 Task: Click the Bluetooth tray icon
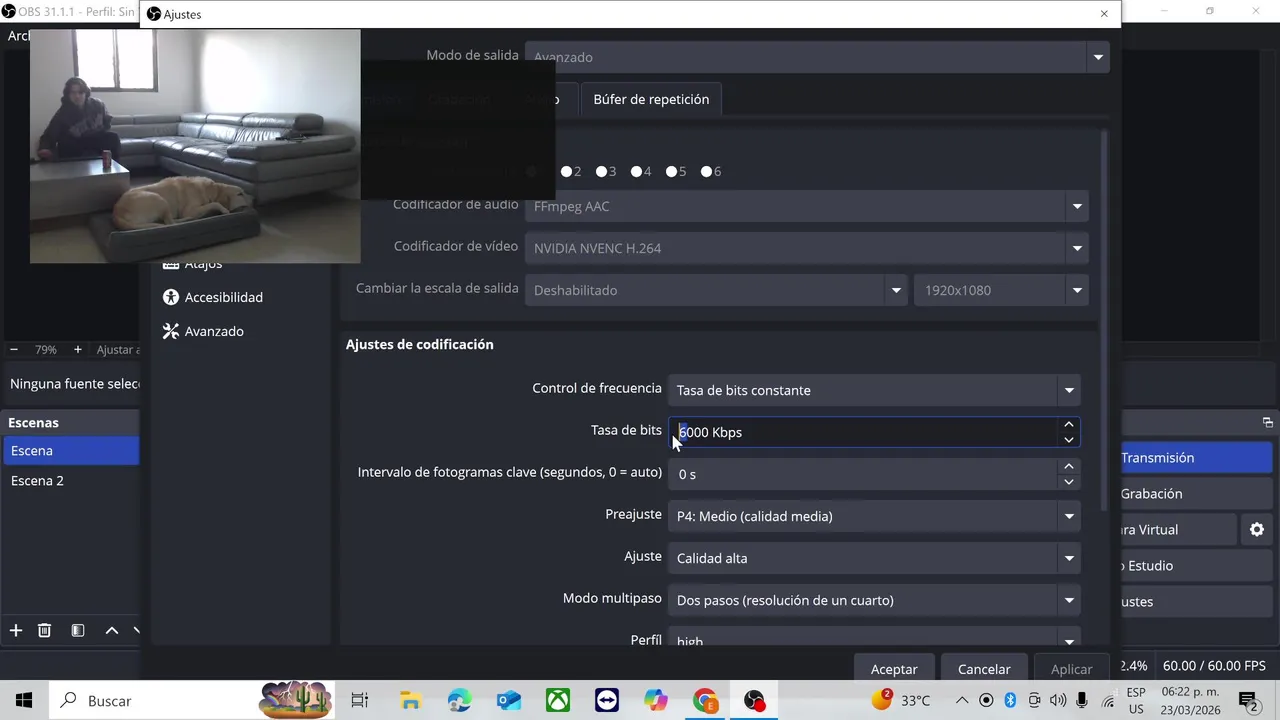[x=1010, y=700]
